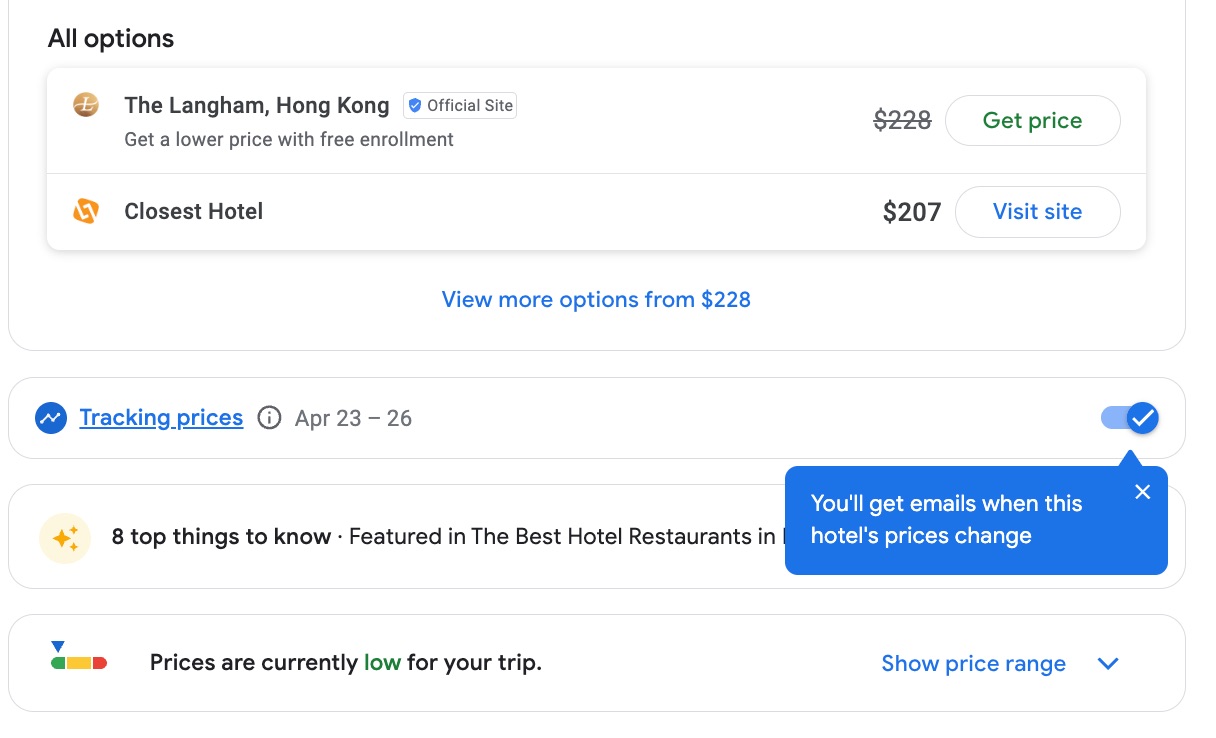Click The Langham hotel logo icon
This screenshot has height=738, width=1216.
coord(86,104)
